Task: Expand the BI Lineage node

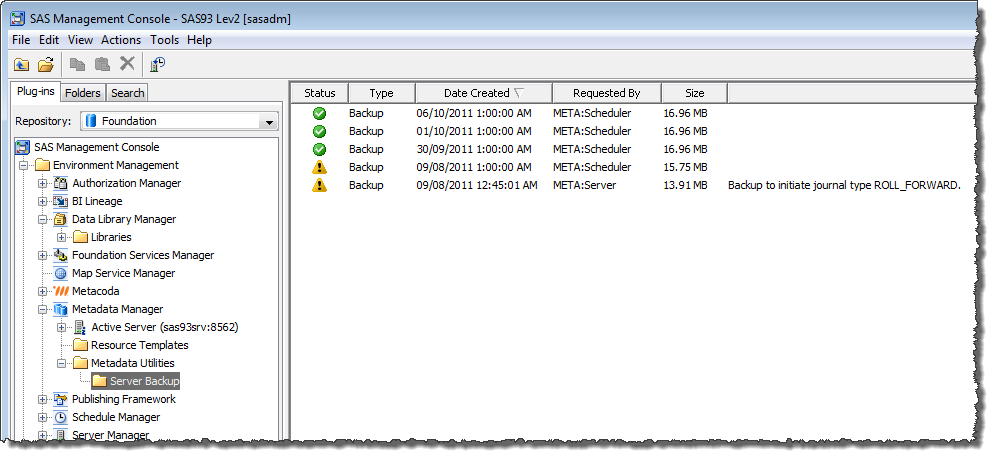Action: coord(43,201)
